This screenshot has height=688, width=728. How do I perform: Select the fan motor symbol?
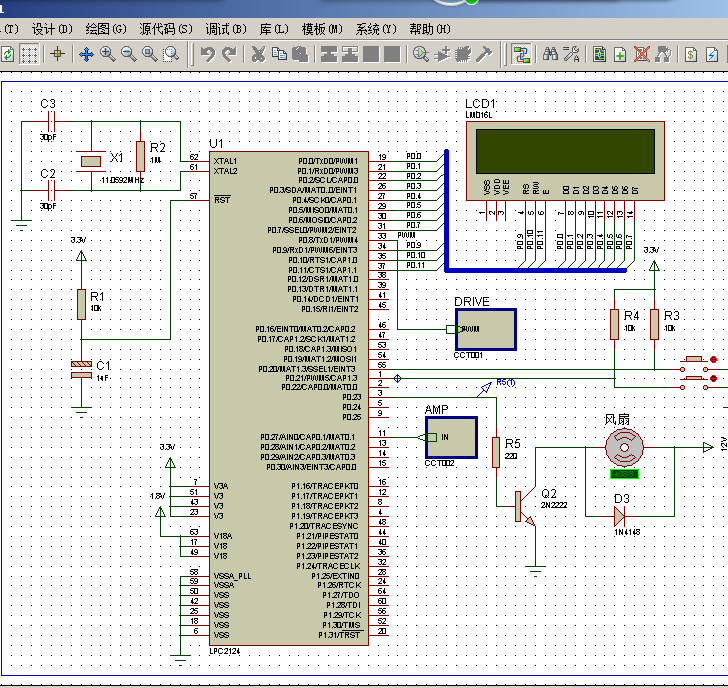(624, 448)
